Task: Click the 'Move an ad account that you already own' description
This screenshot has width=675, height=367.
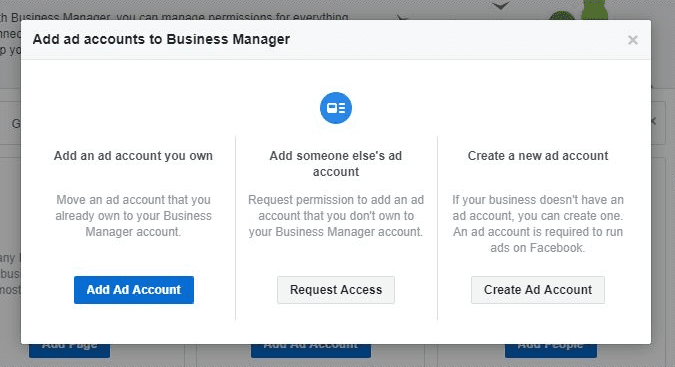Action: pyautogui.click(x=133, y=216)
